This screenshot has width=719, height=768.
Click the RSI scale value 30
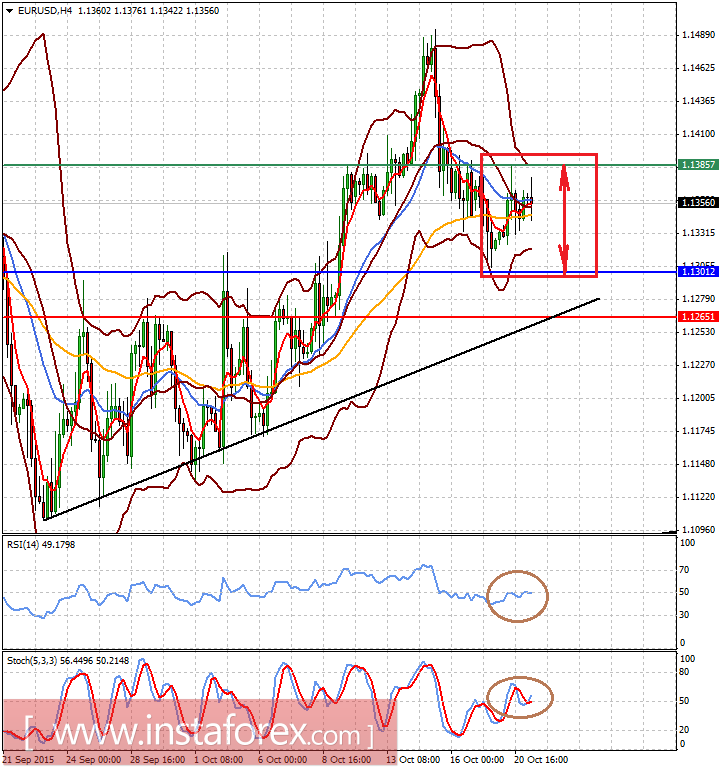(x=684, y=615)
